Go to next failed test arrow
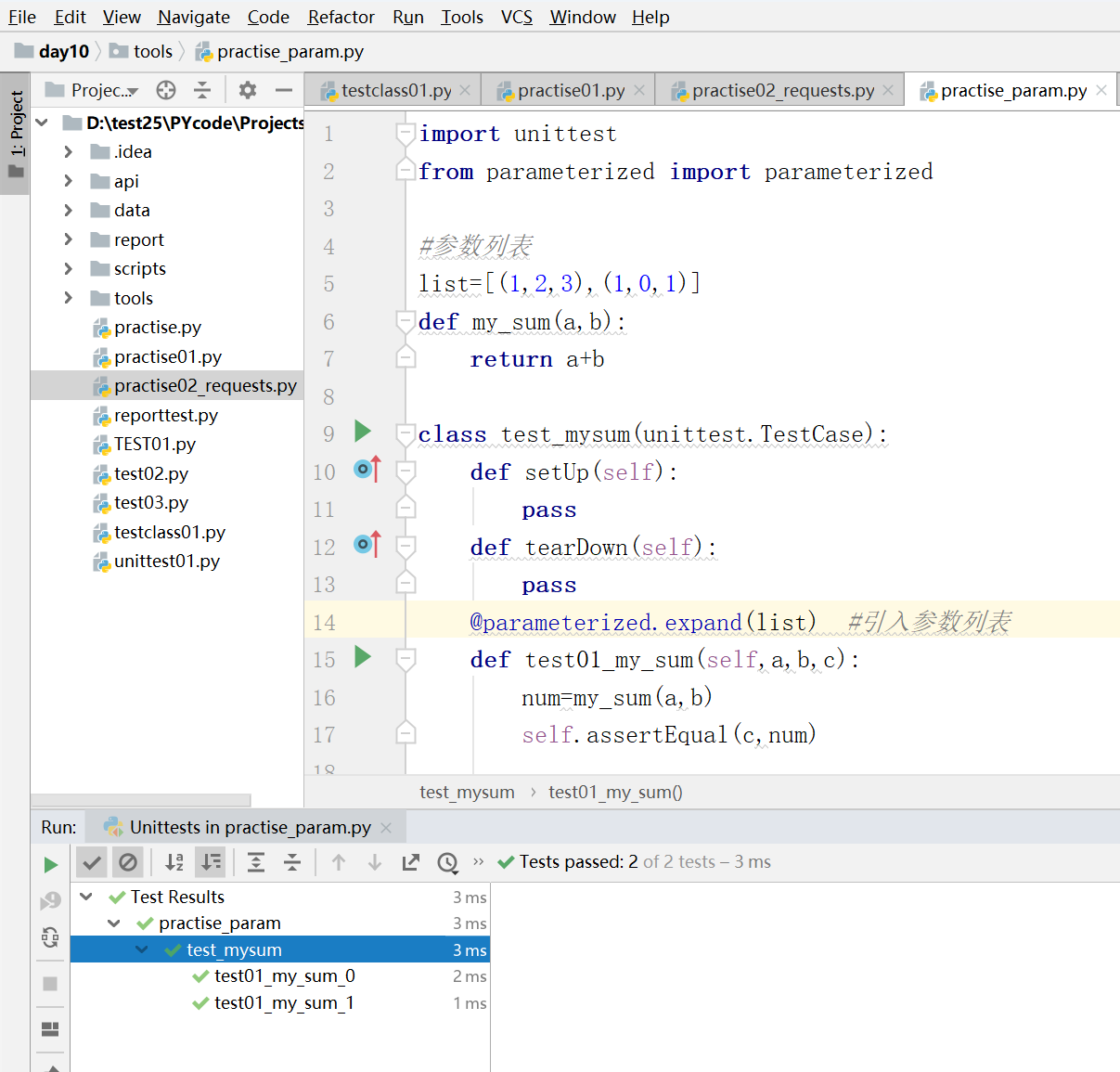 click(x=375, y=862)
